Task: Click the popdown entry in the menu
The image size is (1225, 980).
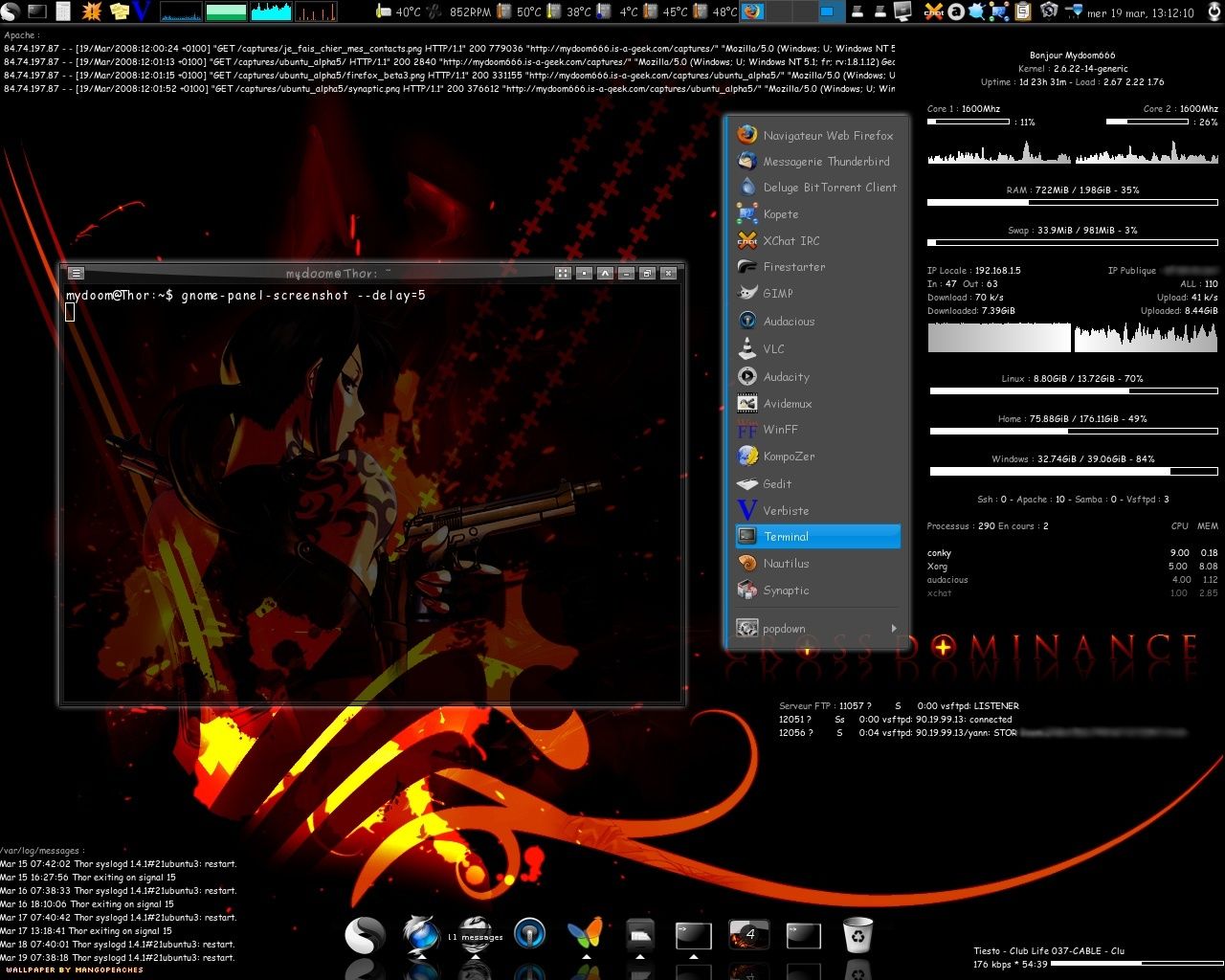Action: click(x=818, y=629)
